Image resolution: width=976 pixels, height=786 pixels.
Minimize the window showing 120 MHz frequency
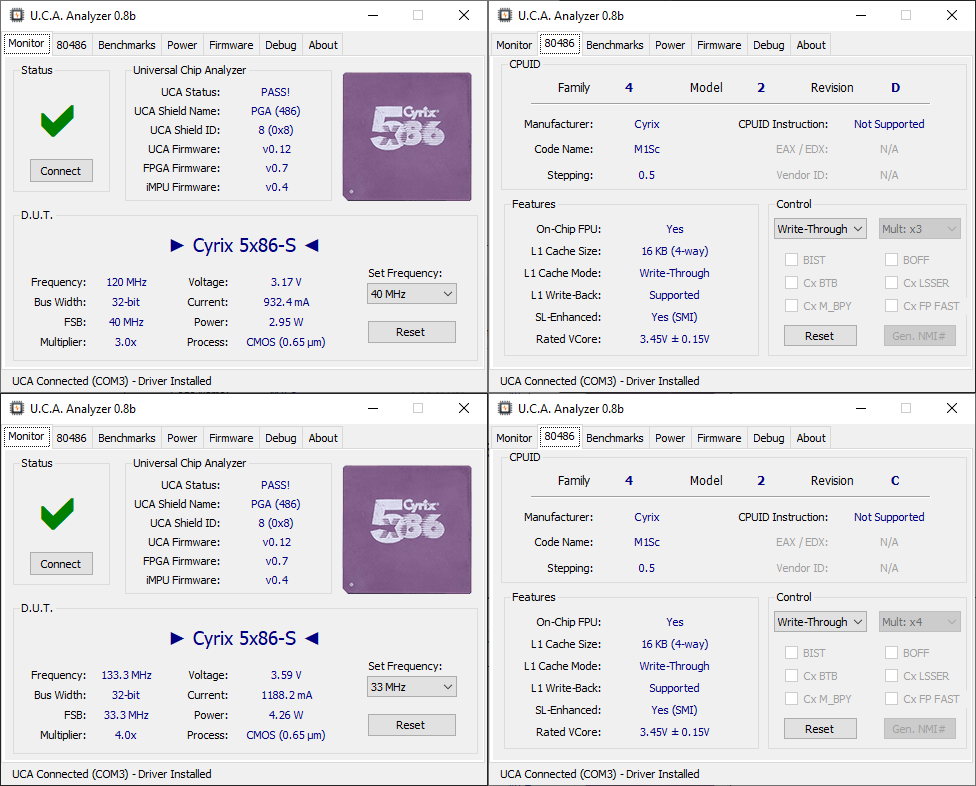(373, 16)
